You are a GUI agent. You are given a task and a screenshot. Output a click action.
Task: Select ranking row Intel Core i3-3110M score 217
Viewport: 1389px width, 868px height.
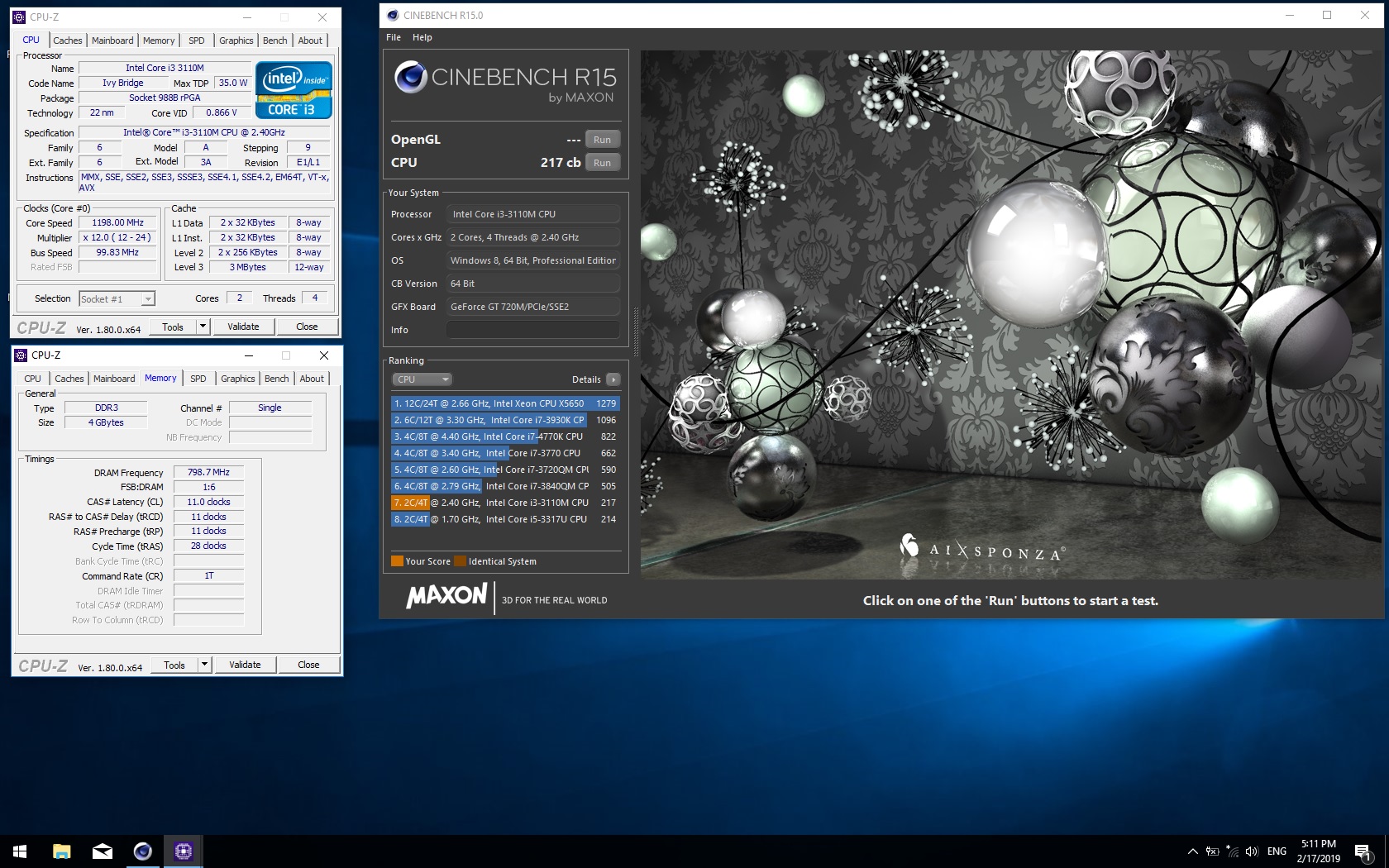tap(505, 503)
